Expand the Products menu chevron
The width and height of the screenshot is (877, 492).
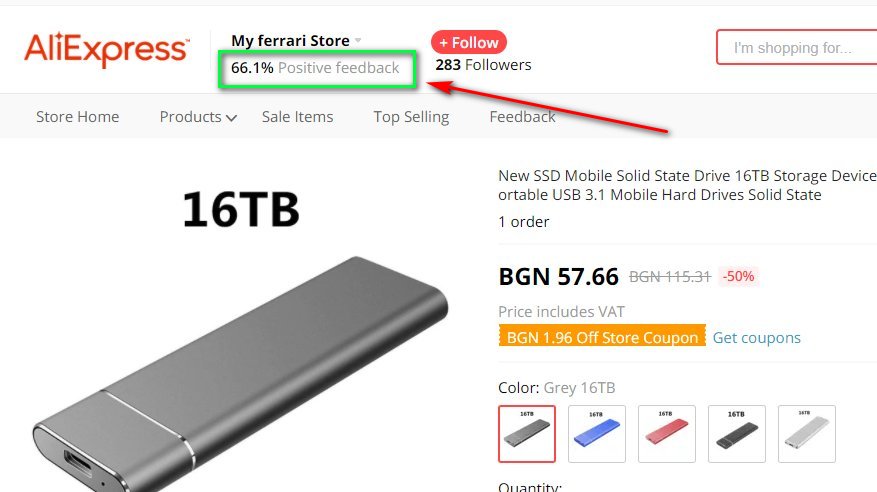pyautogui.click(x=231, y=117)
